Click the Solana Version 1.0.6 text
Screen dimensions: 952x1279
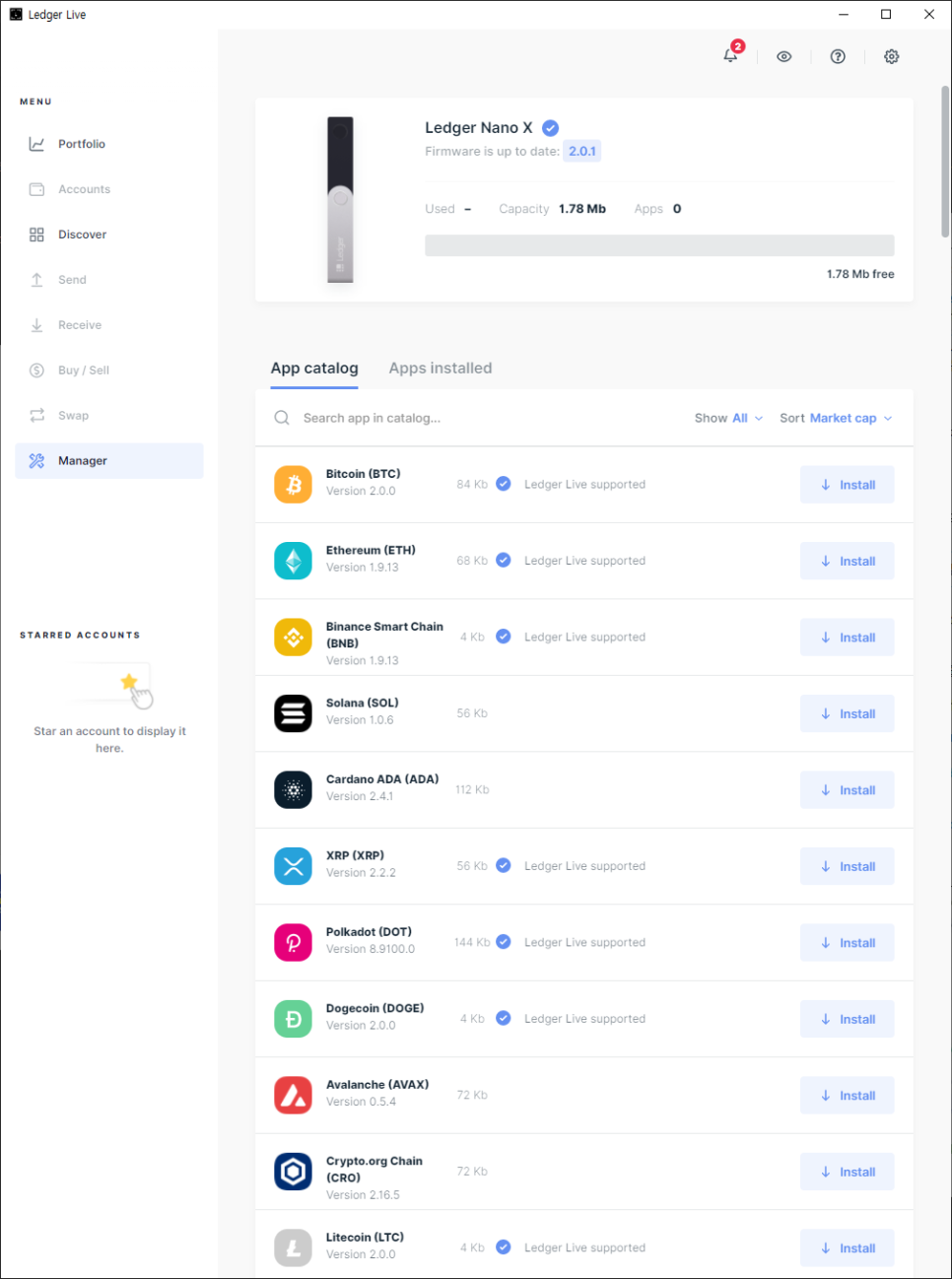[x=360, y=720]
